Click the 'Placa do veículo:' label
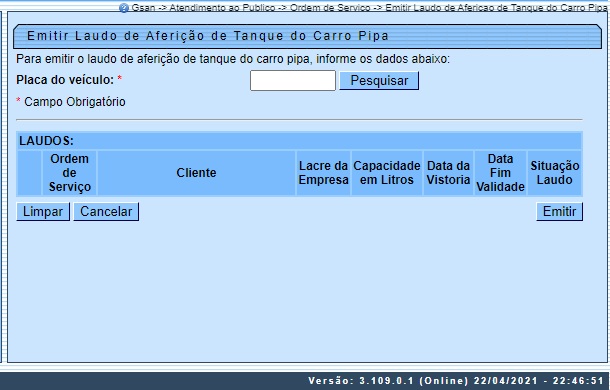Viewport: 610px width, 390px height. [x=65, y=80]
